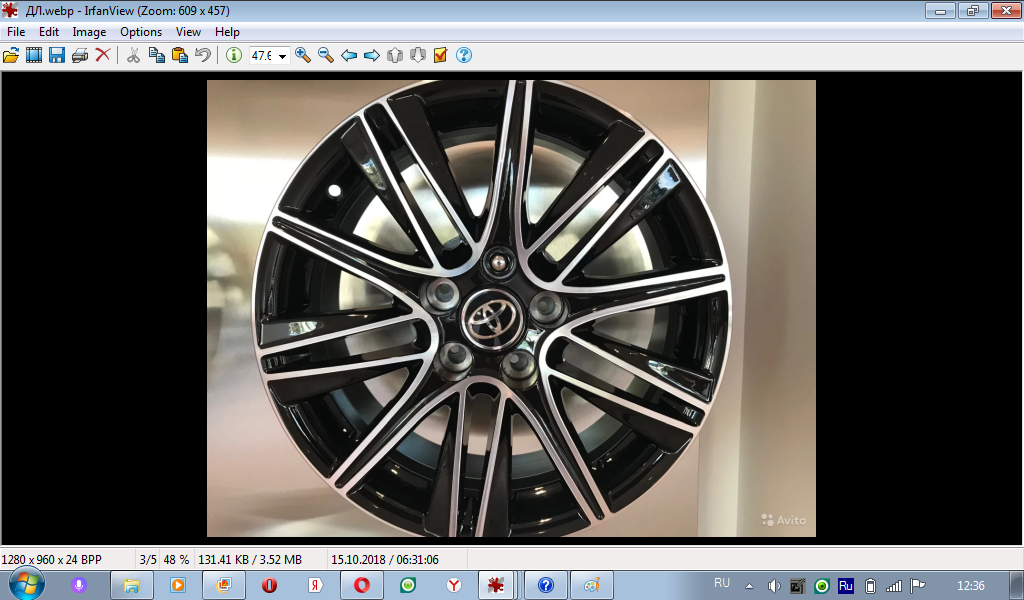Open the zoom percentage dropdown
Viewport: 1024px width, 600px height.
282,56
